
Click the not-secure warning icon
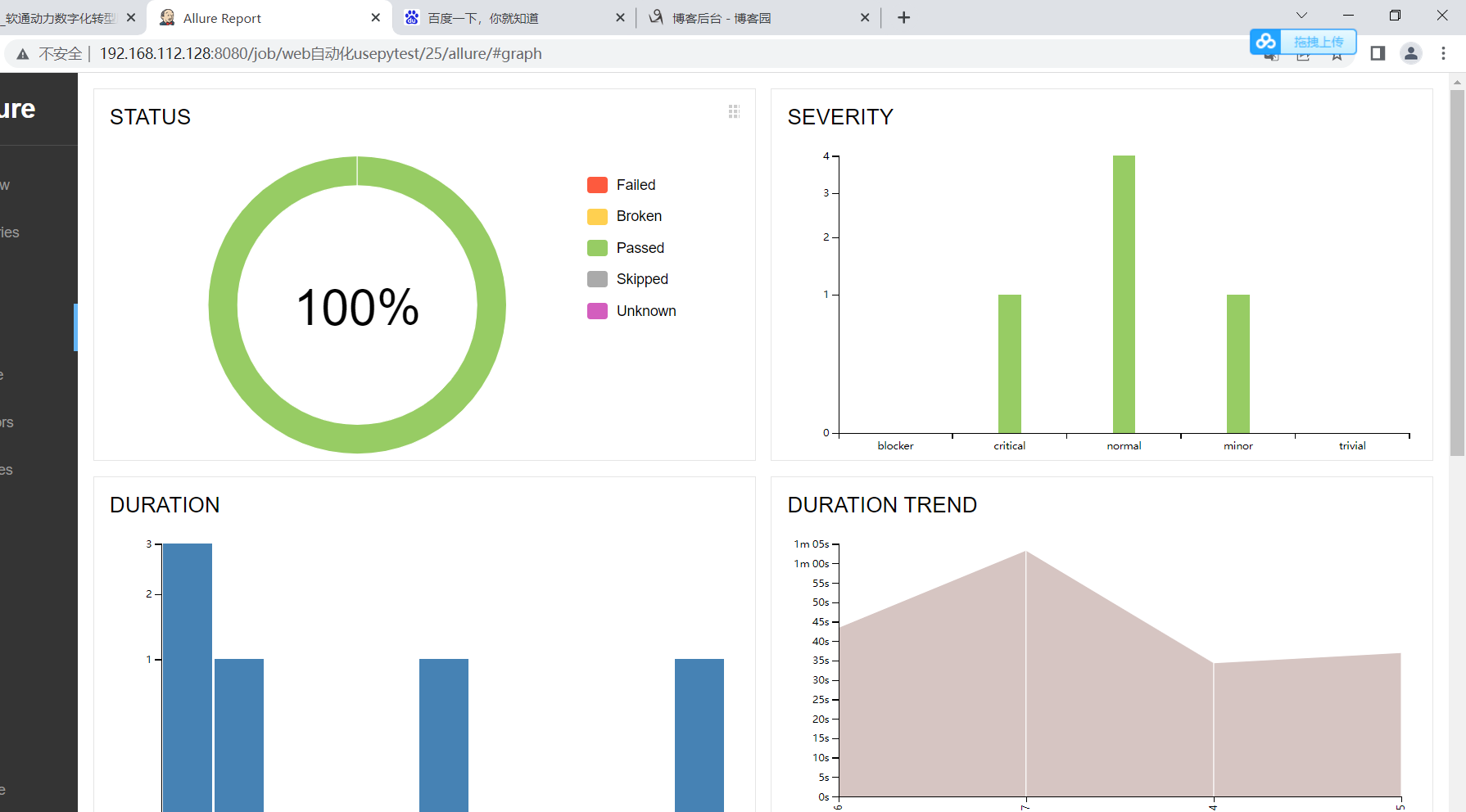pos(23,54)
